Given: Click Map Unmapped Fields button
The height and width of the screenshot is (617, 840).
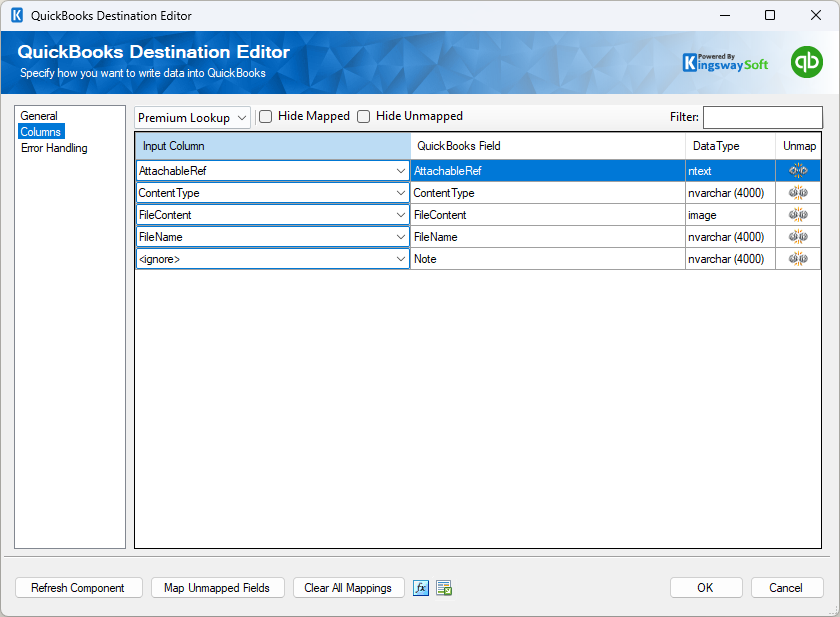Looking at the screenshot, I should (x=218, y=588).
